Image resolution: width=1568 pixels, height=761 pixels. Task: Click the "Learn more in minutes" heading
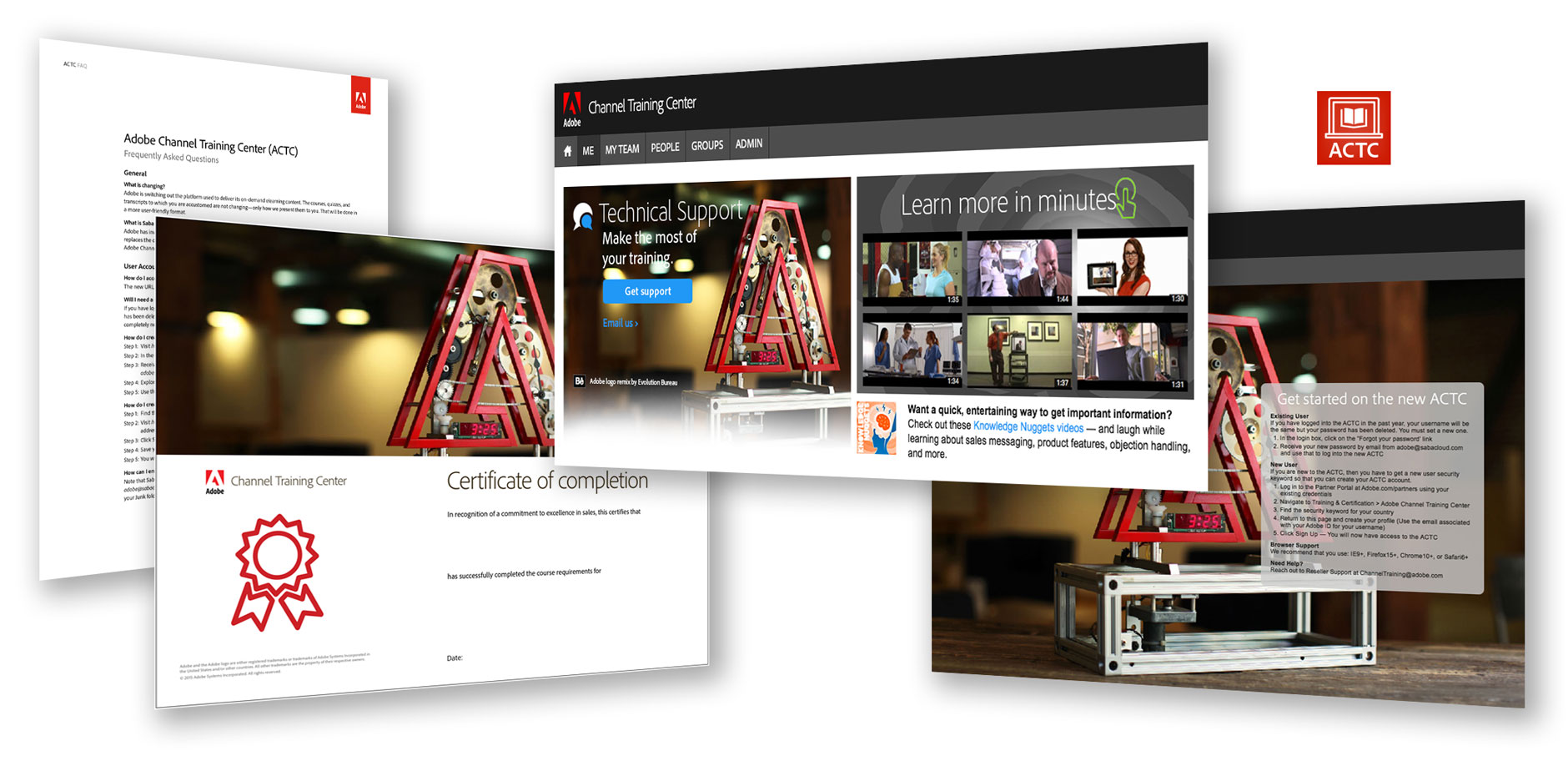tap(1008, 203)
